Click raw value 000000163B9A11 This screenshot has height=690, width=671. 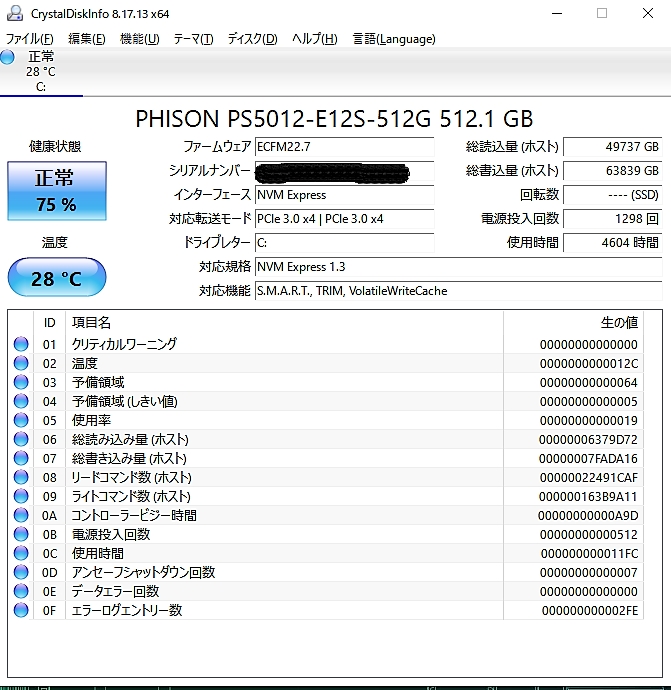pyautogui.click(x=588, y=496)
